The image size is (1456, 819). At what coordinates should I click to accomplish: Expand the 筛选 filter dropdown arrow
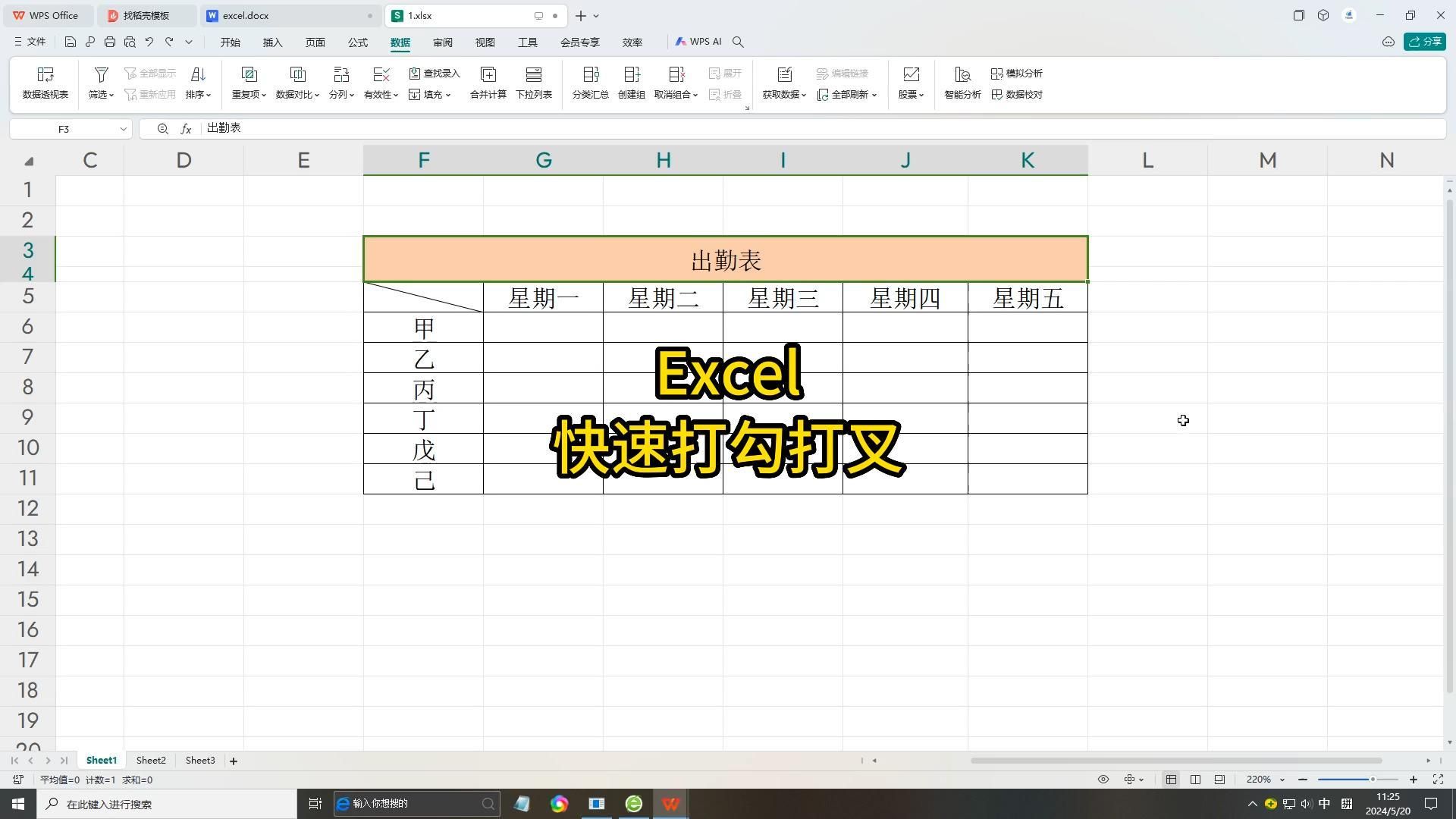[111, 96]
